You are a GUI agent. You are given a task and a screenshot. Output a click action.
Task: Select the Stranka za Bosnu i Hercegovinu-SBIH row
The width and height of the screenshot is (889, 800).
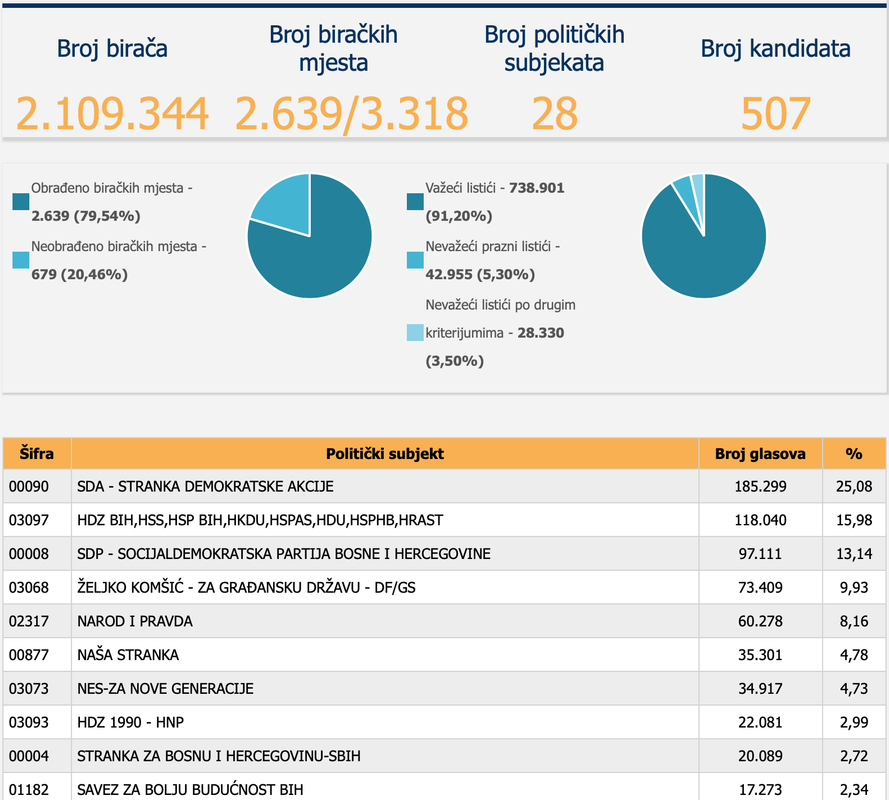(x=444, y=756)
